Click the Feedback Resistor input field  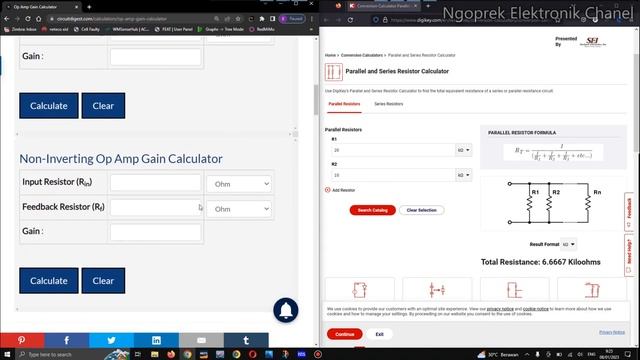click(x=156, y=208)
